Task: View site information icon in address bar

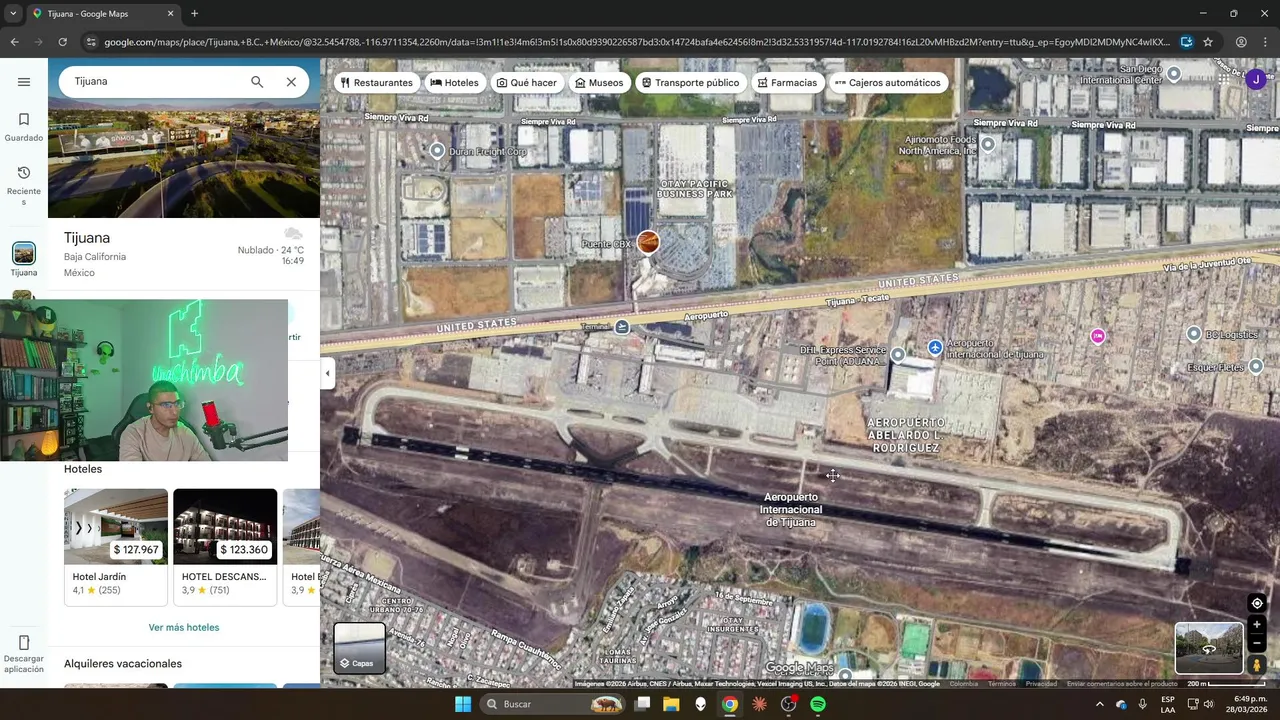Action: 91,42
